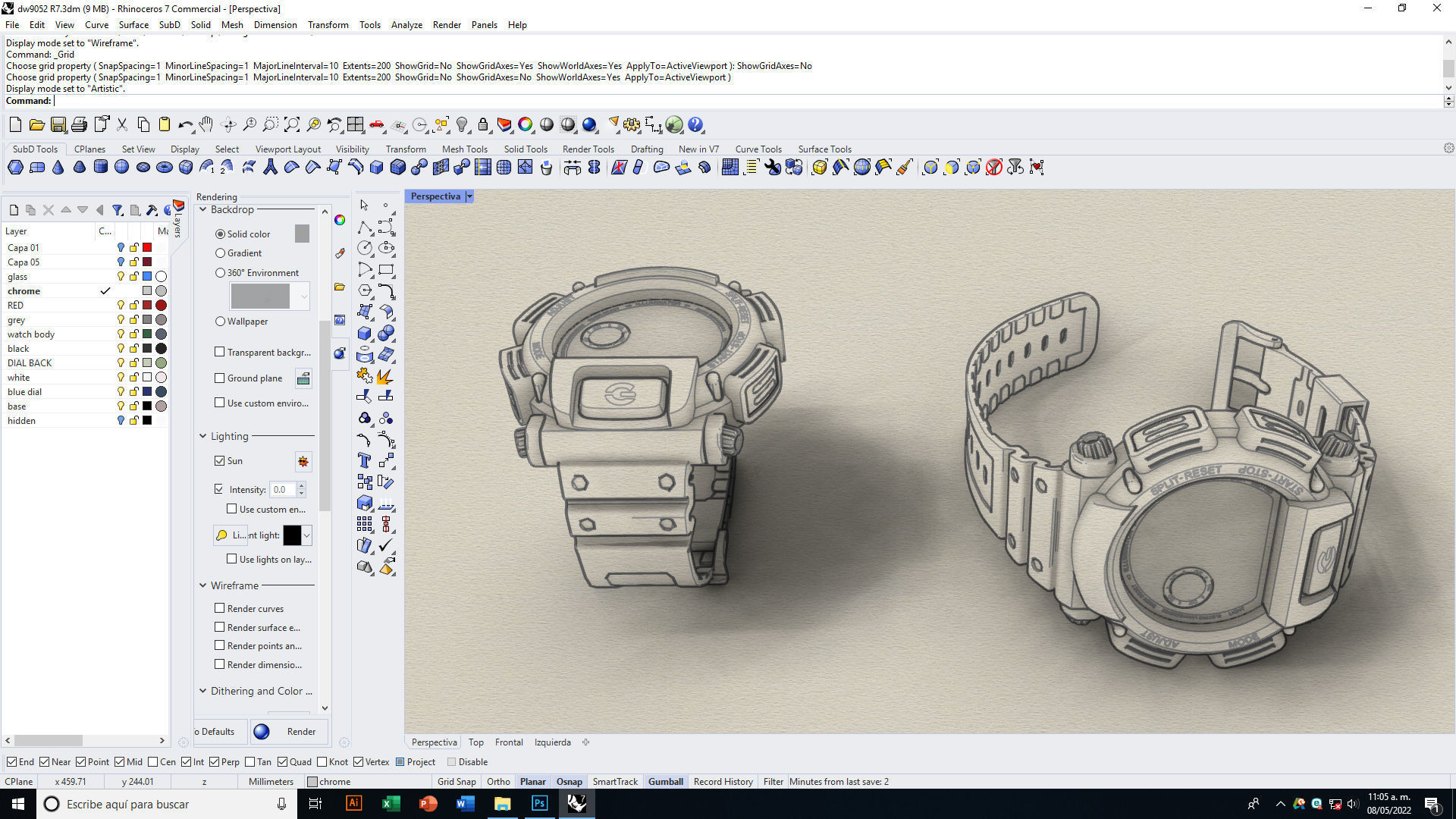
Task: Select the Box solid tool in the side toolbar
Action: click(365, 334)
